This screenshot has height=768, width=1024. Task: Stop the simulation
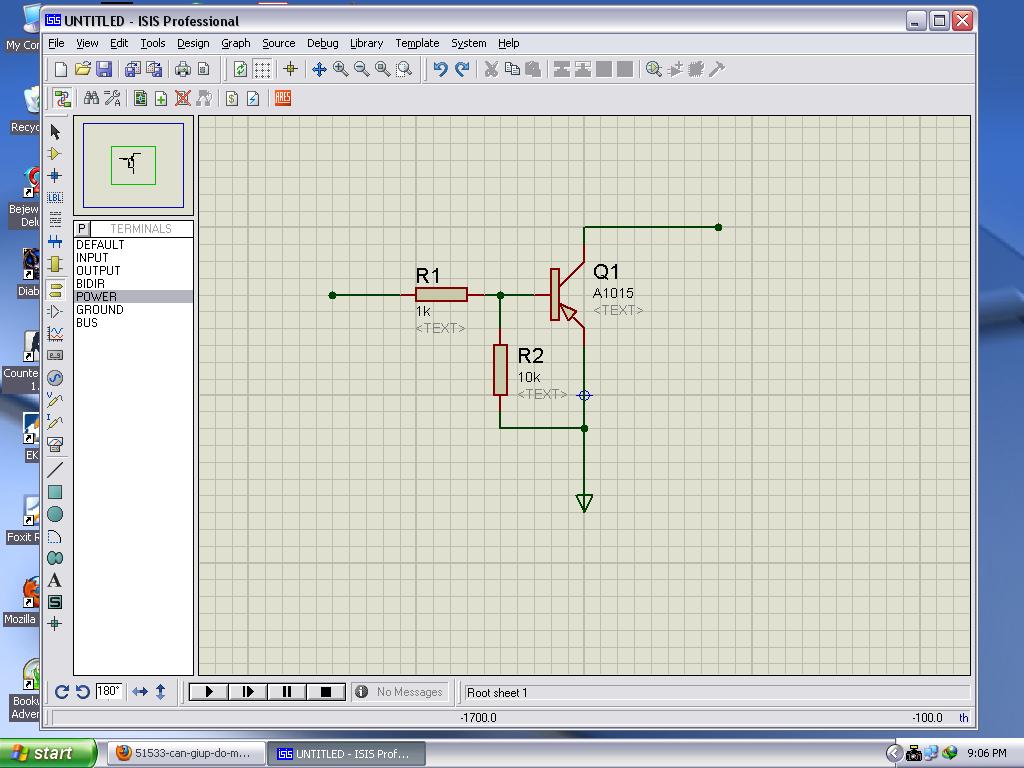pos(325,691)
